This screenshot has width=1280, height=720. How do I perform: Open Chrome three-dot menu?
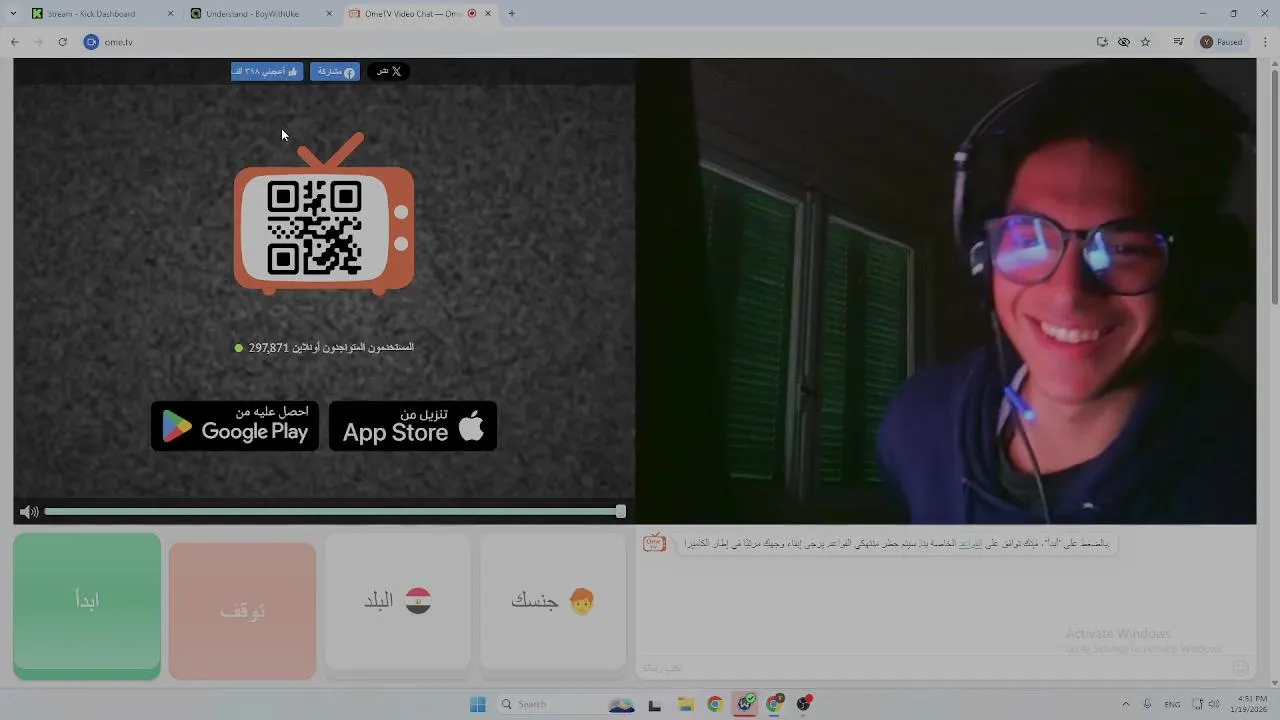tap(1266, 42)
